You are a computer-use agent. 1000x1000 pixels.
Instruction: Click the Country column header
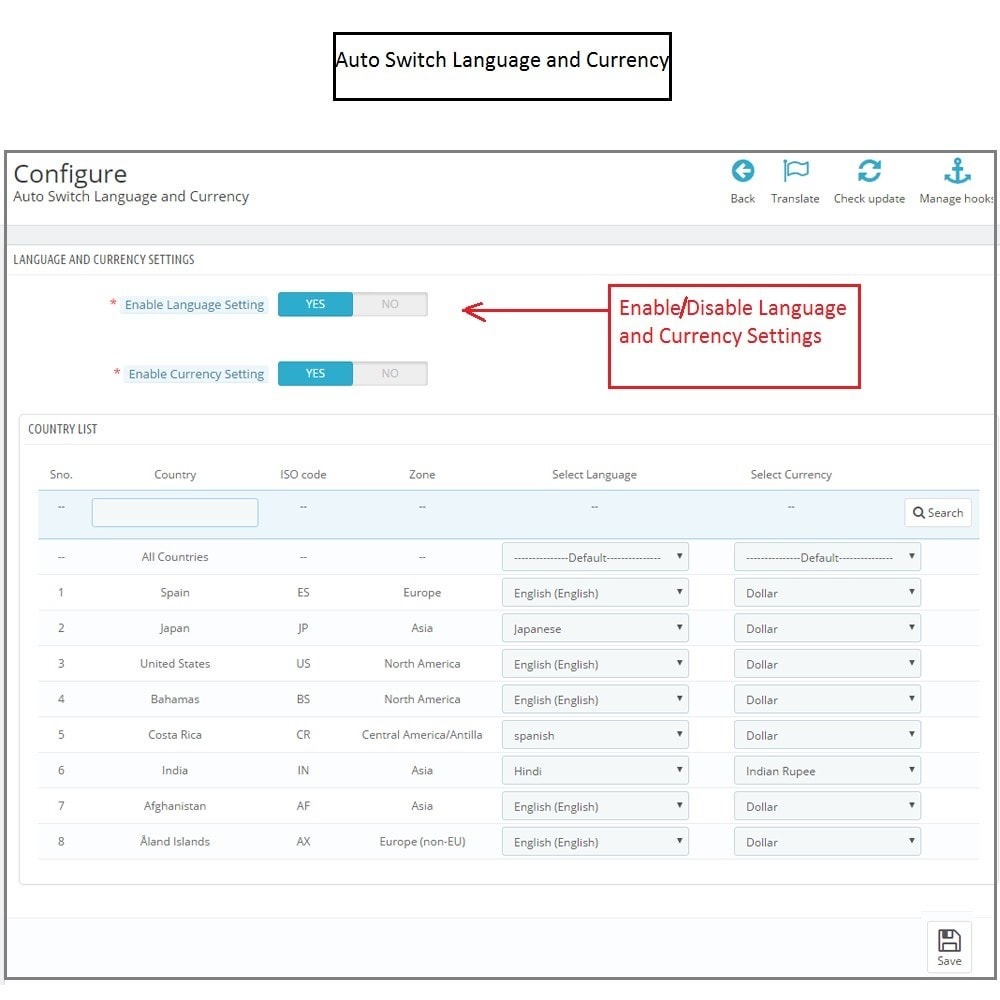pyautogui.click(x=175, y=474)
